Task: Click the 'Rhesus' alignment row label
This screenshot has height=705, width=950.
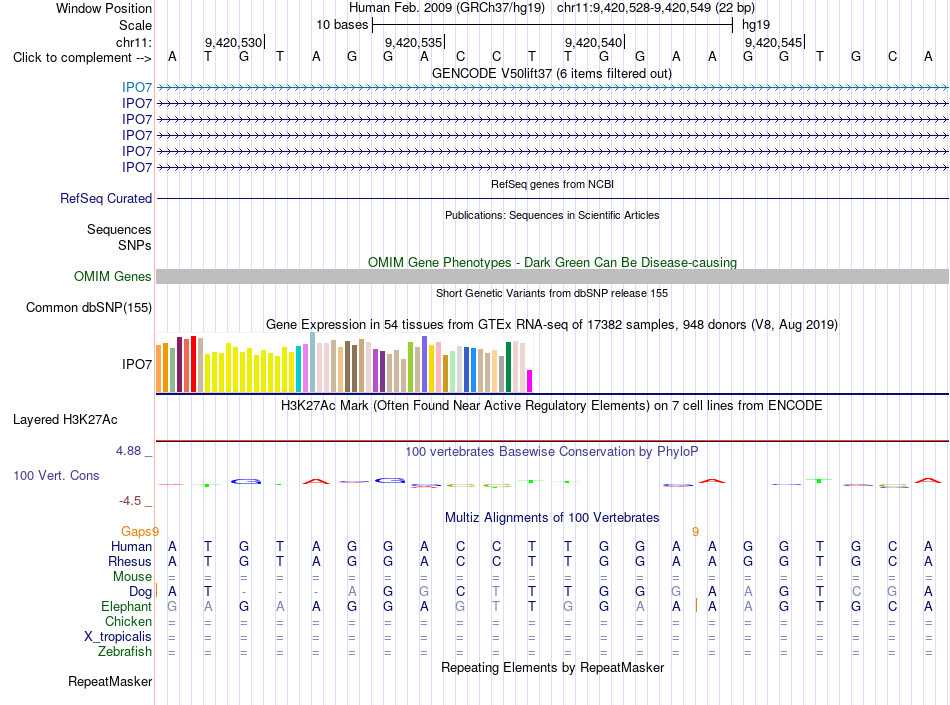Action: (x=130, y=561)
